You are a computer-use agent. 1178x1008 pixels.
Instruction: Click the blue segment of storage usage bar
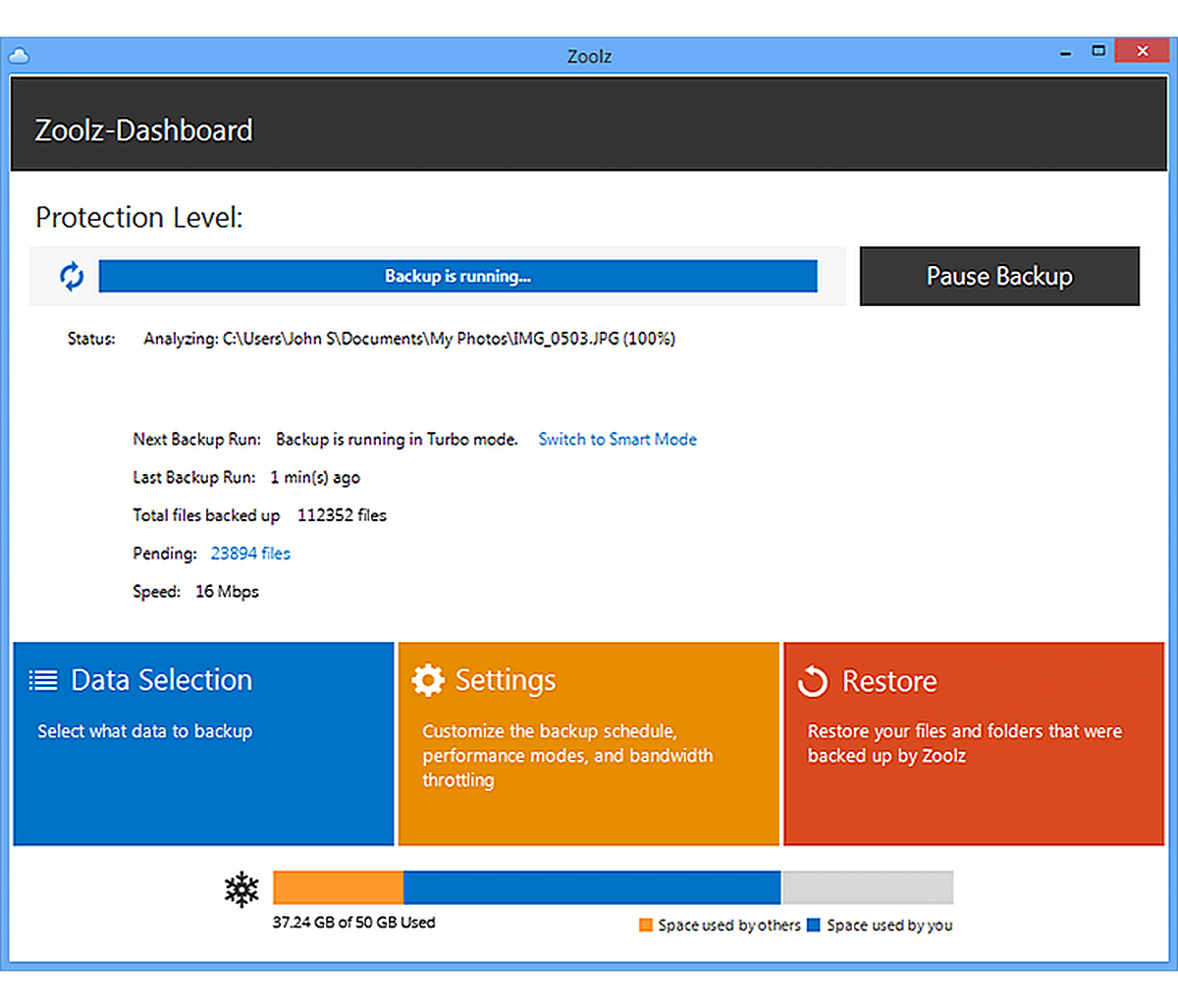click(591, 887)
